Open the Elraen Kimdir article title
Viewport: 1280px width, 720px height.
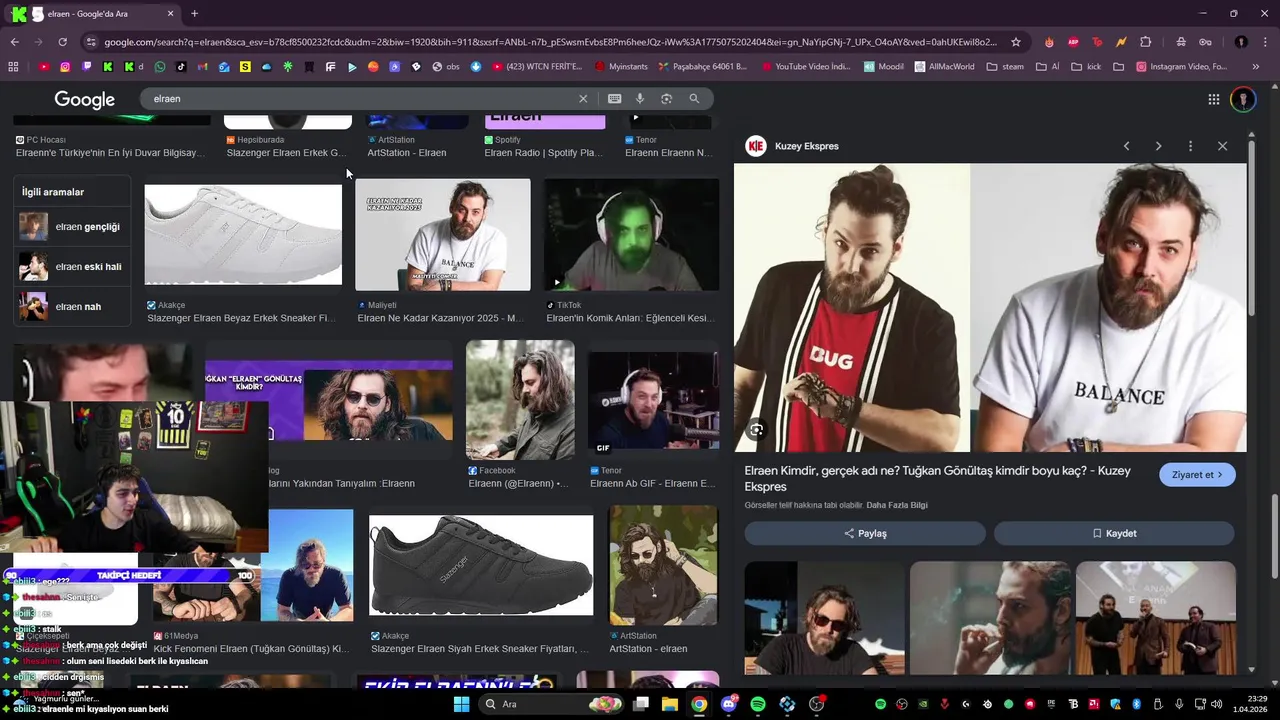(x=937, y=478)
